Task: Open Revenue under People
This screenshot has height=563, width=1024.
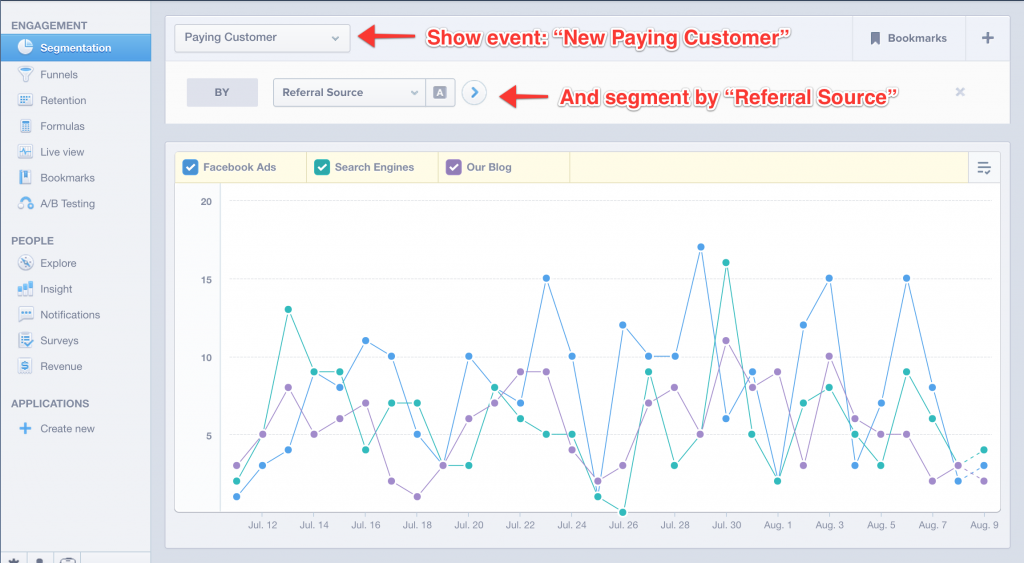Action: pyautogui.click(x=61, y=366)
